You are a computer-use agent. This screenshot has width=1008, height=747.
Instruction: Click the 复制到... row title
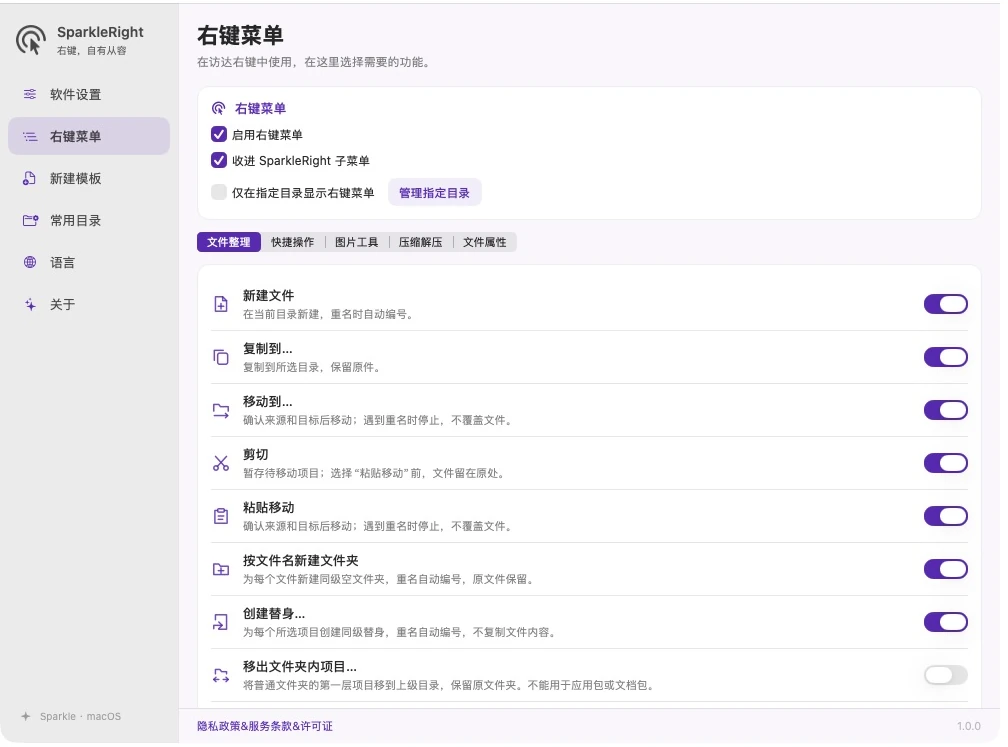[x=267, y=348]
